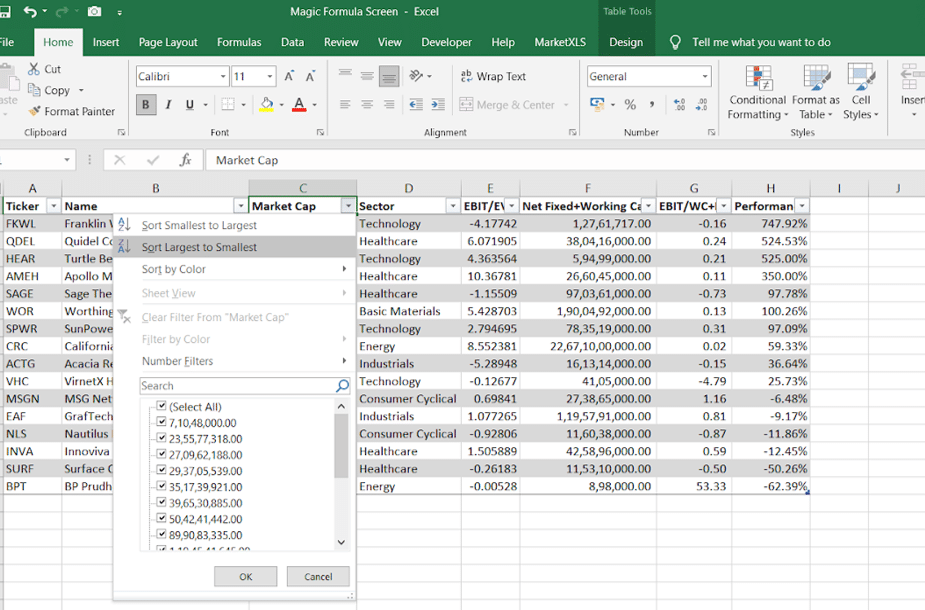Uncheck the 27,09,62,188.00 filter value
The image size is (925, 610).
pos(161,454)
